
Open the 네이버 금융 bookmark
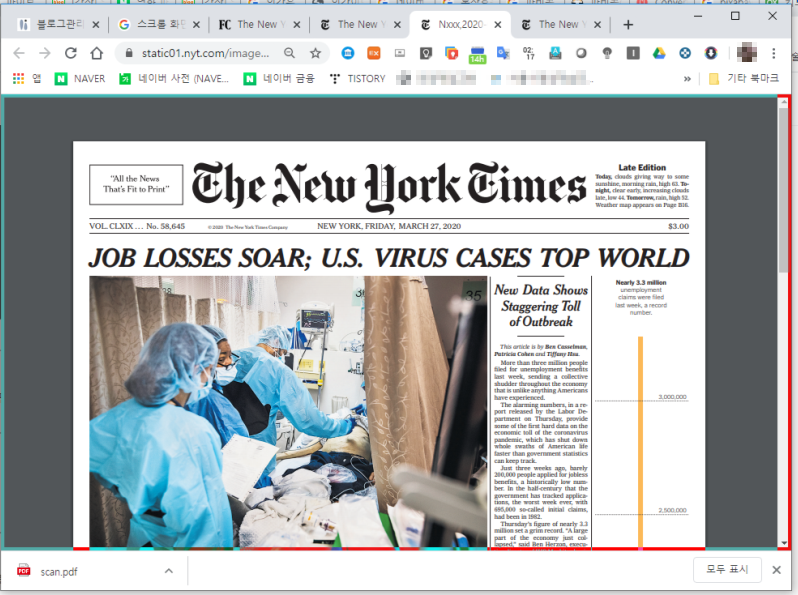[x=279, y=78]
